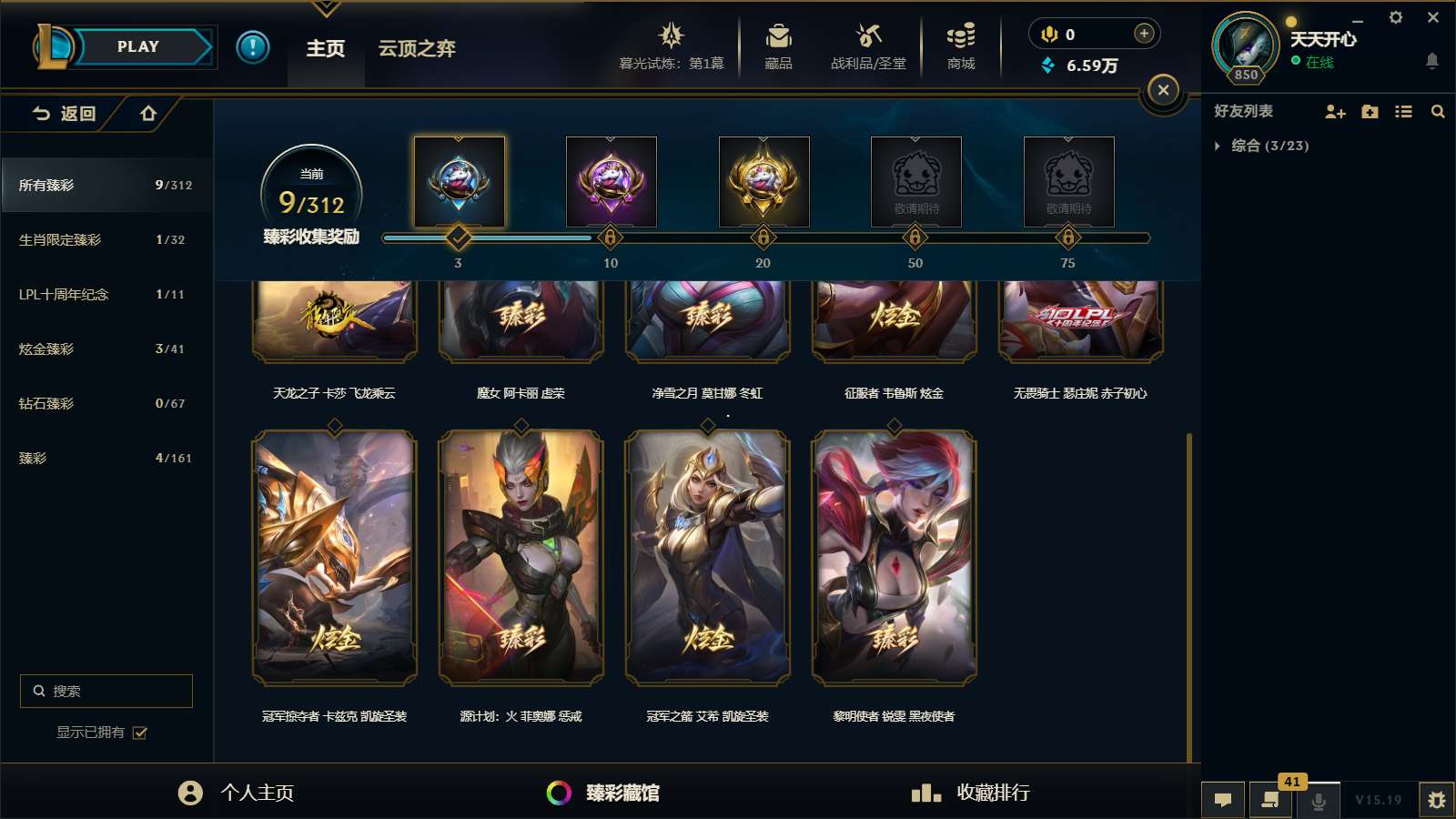Click the 搜索 search input field

pos(106,691)
